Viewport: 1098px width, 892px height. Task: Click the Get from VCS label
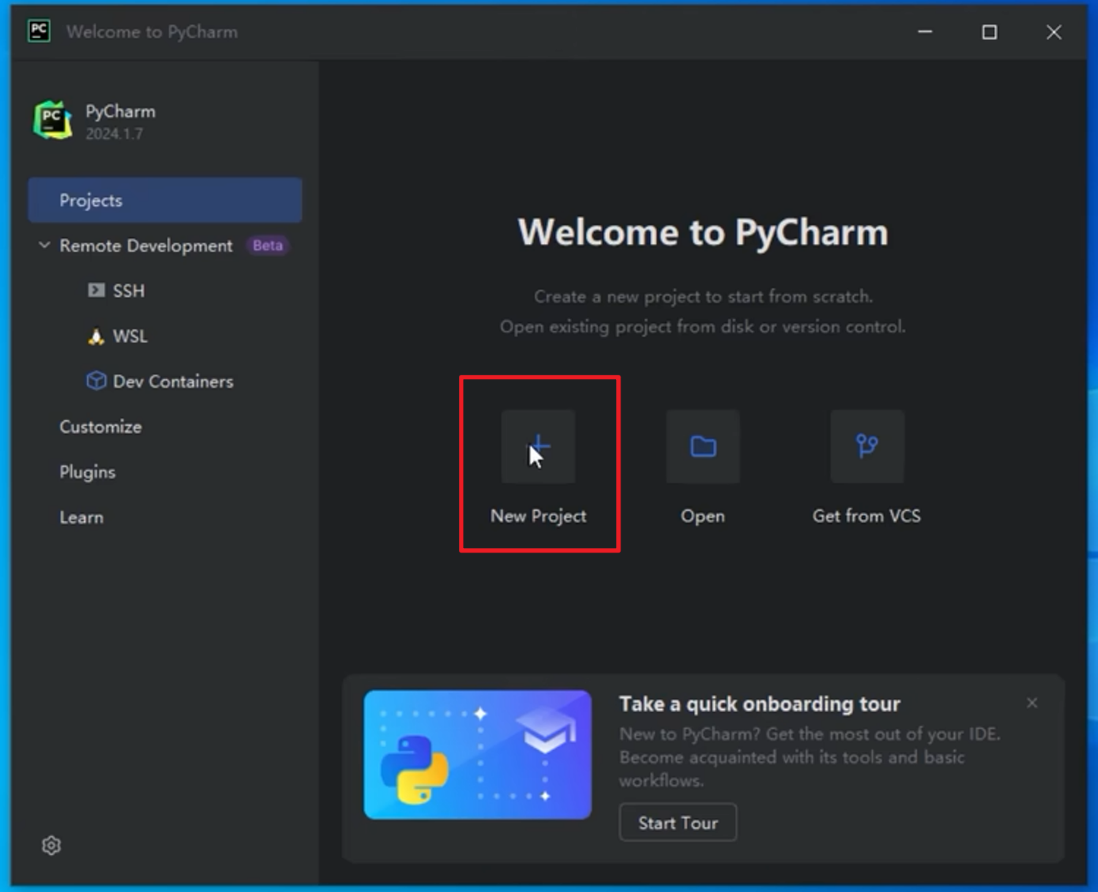[867, 516]
